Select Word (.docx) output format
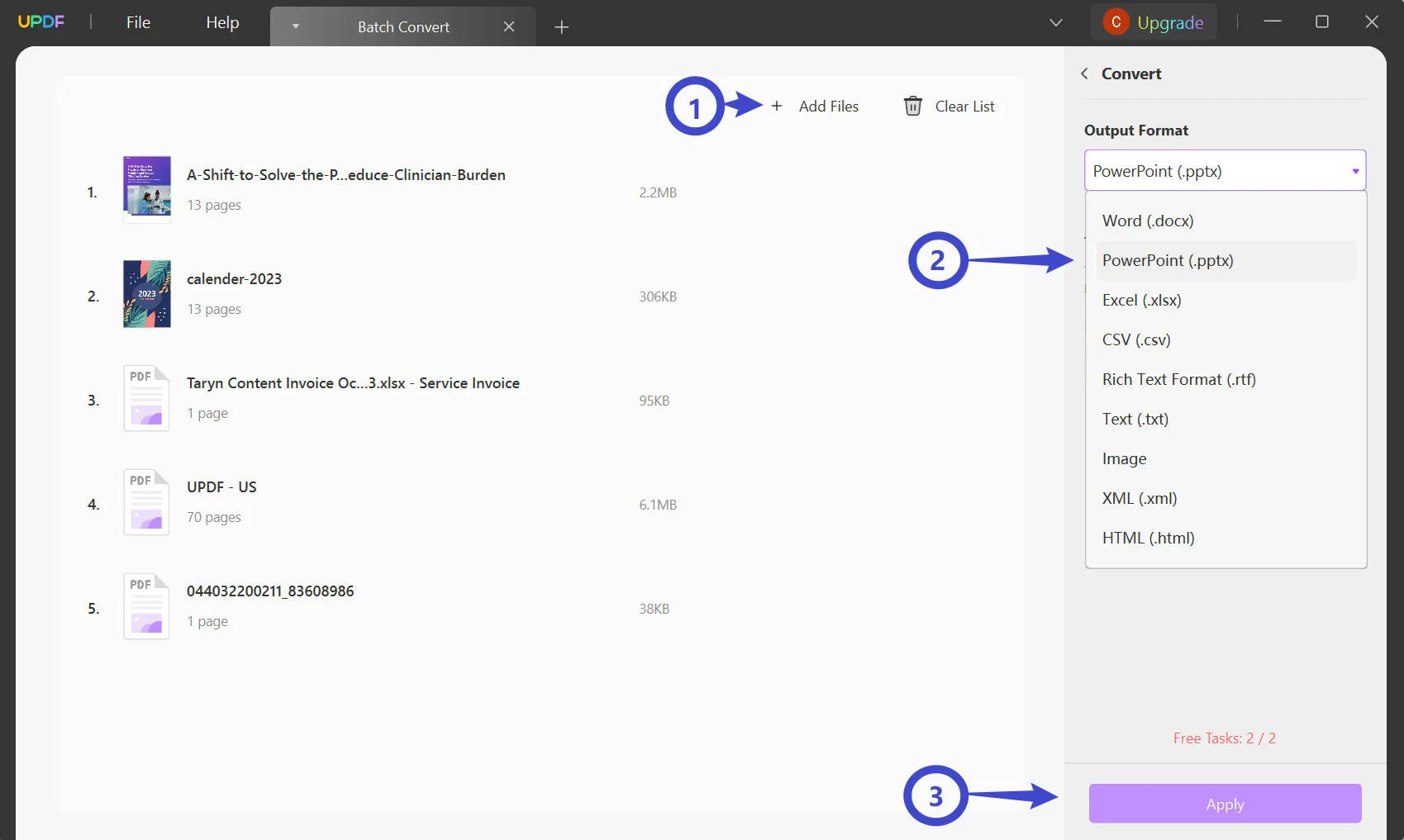 click(x=1148, y=221)
